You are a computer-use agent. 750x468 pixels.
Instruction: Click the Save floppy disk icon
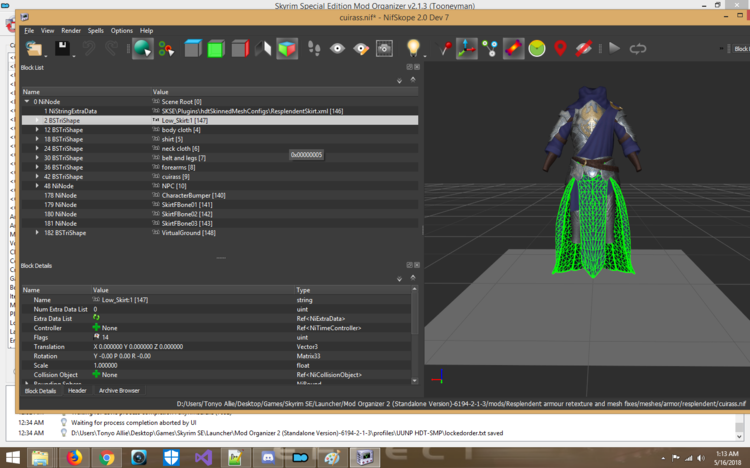pos(63,48)
